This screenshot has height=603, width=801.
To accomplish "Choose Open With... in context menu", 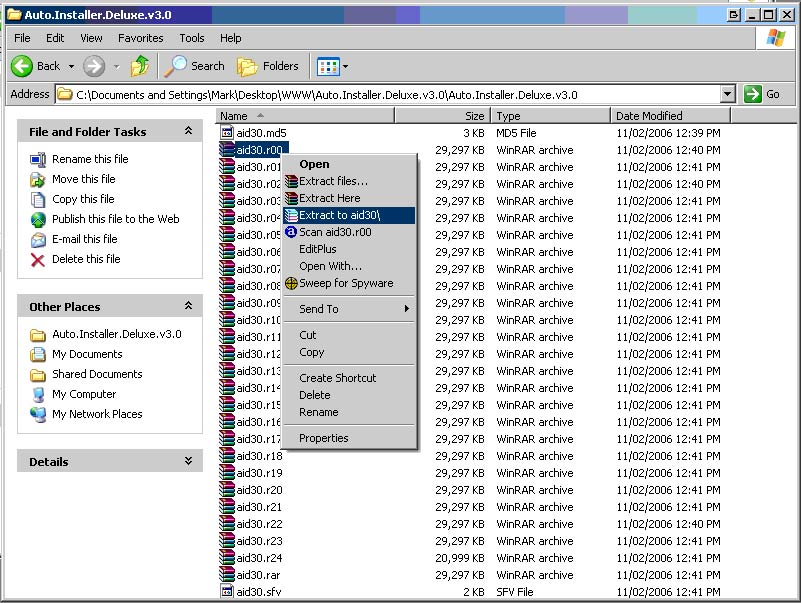I will (349, 266).
